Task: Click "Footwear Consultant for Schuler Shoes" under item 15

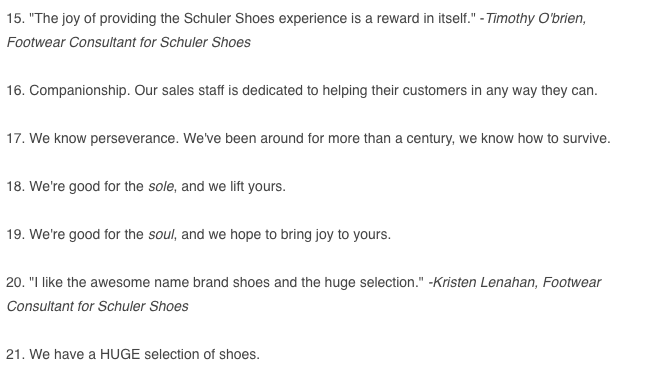Action: 129,42
